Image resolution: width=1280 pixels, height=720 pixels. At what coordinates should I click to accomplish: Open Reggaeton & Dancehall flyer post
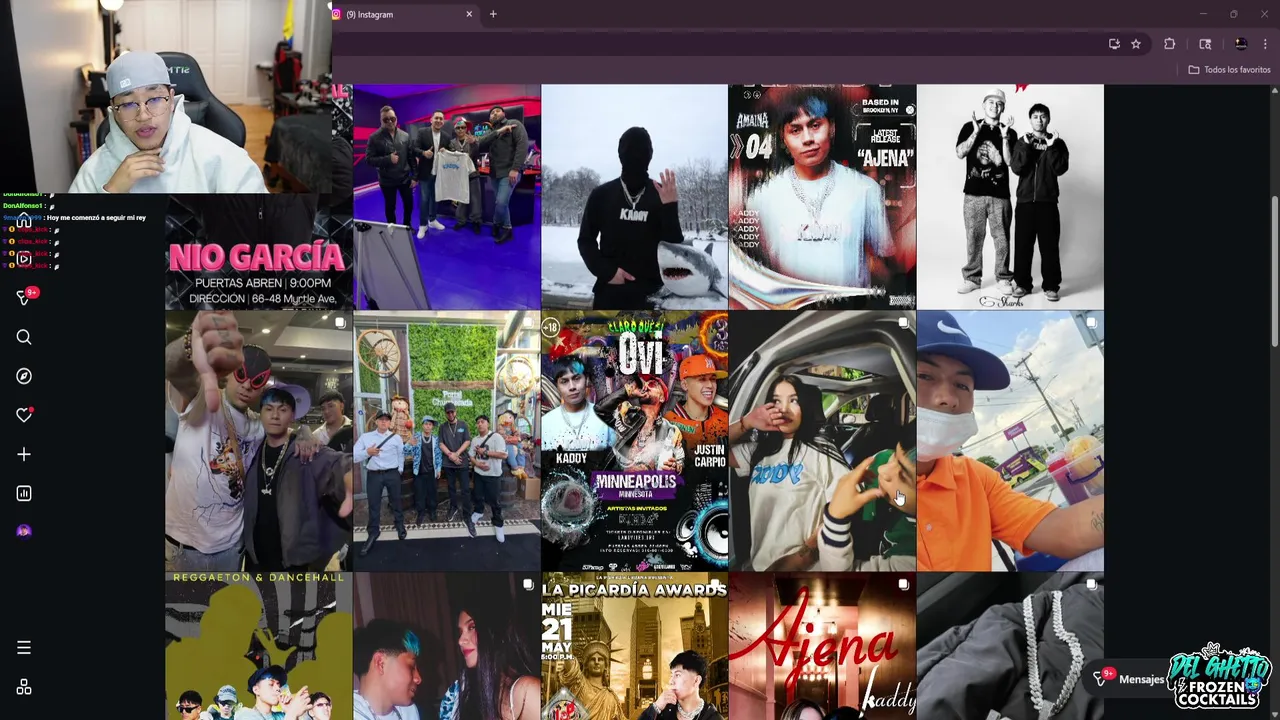[x=259, y=646]
